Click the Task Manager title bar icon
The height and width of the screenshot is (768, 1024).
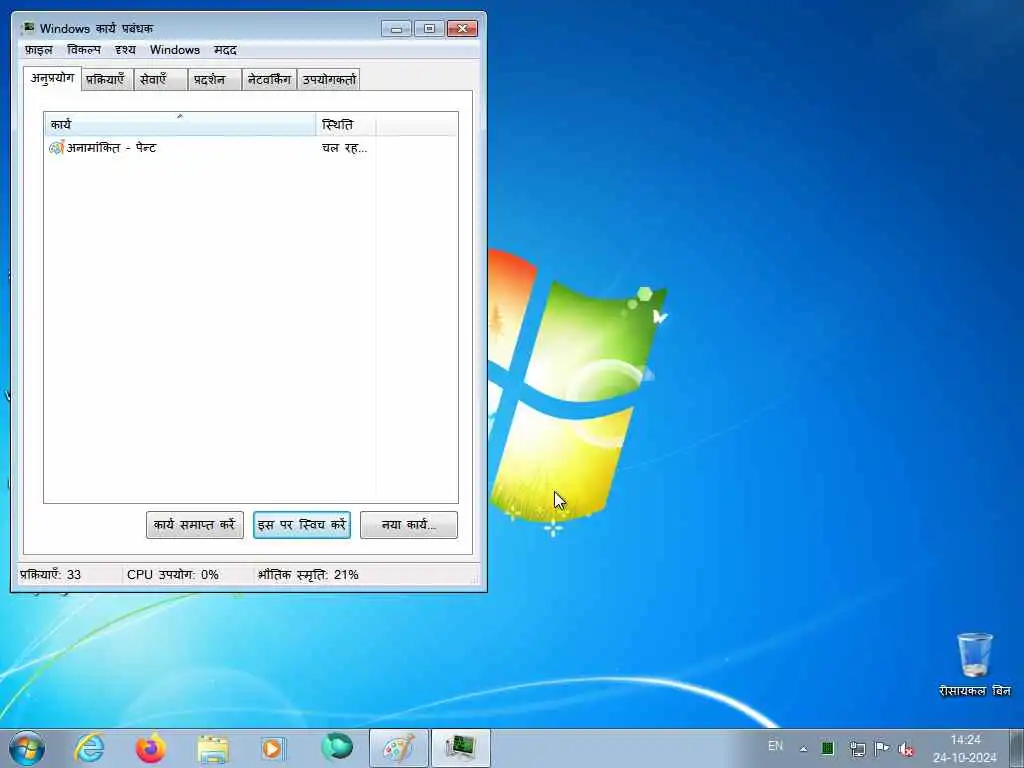pos(28,28)
